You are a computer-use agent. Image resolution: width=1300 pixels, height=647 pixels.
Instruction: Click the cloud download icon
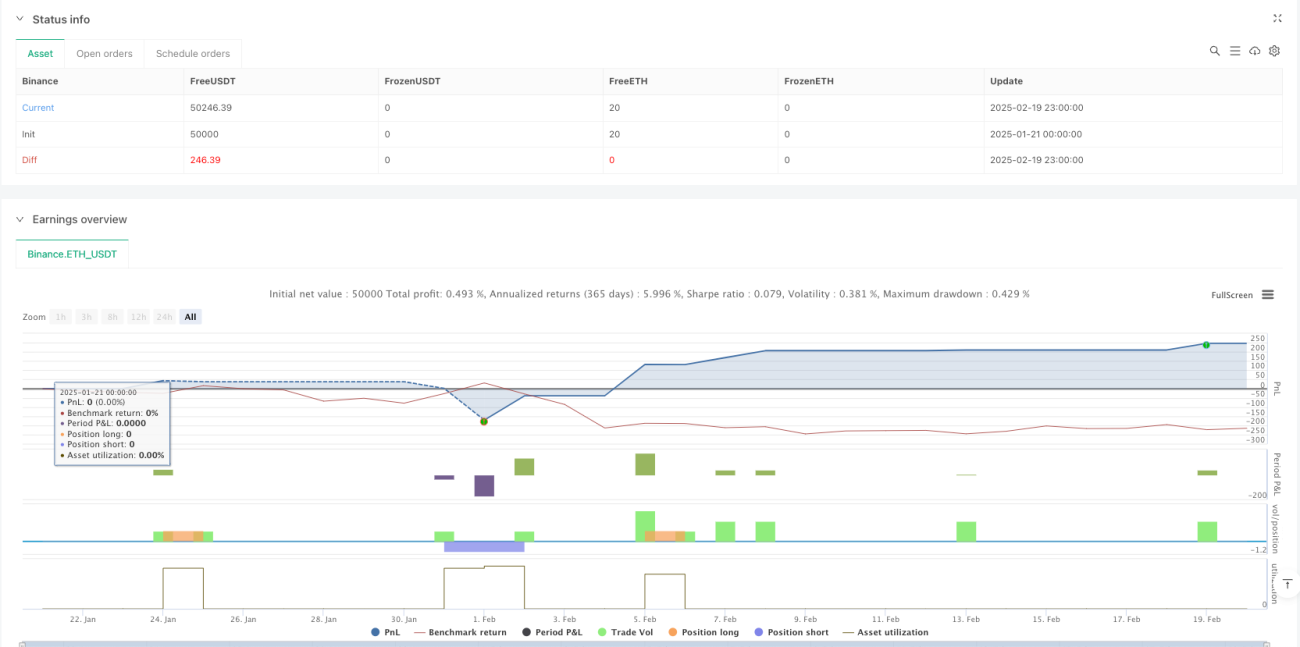click(x=1255, y=51)
